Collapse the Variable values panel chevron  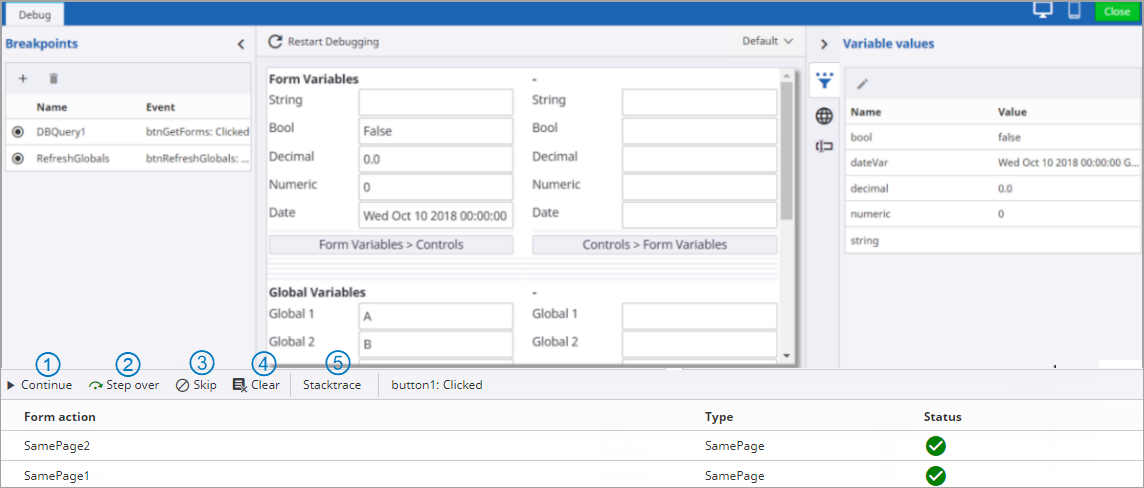[x=824, y=44]
